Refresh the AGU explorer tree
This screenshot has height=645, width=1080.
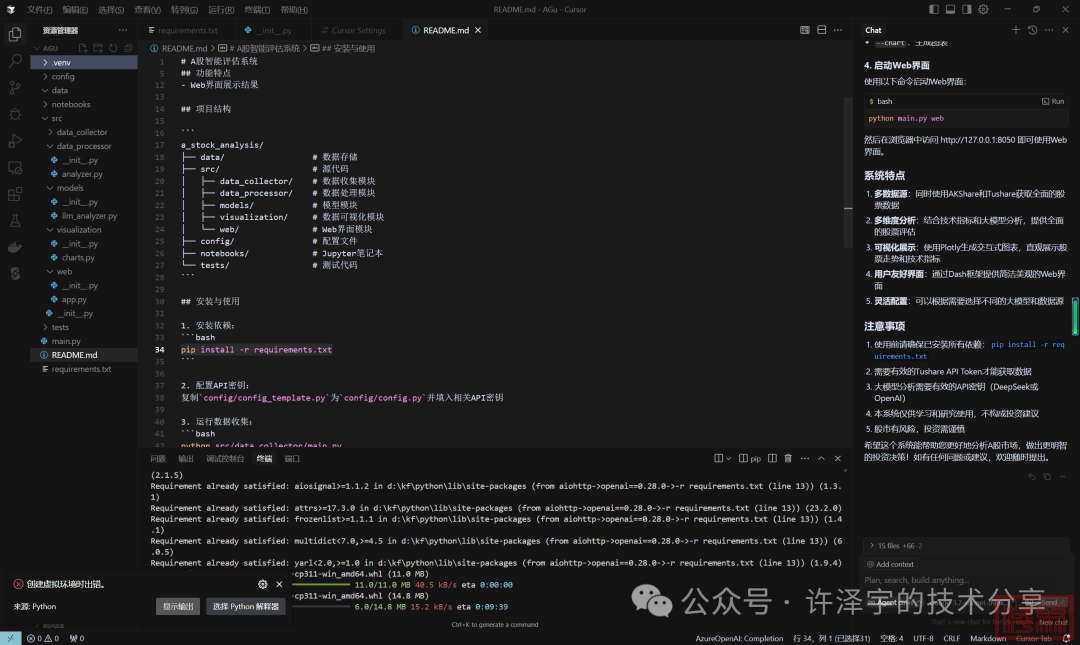coord(113,48)
